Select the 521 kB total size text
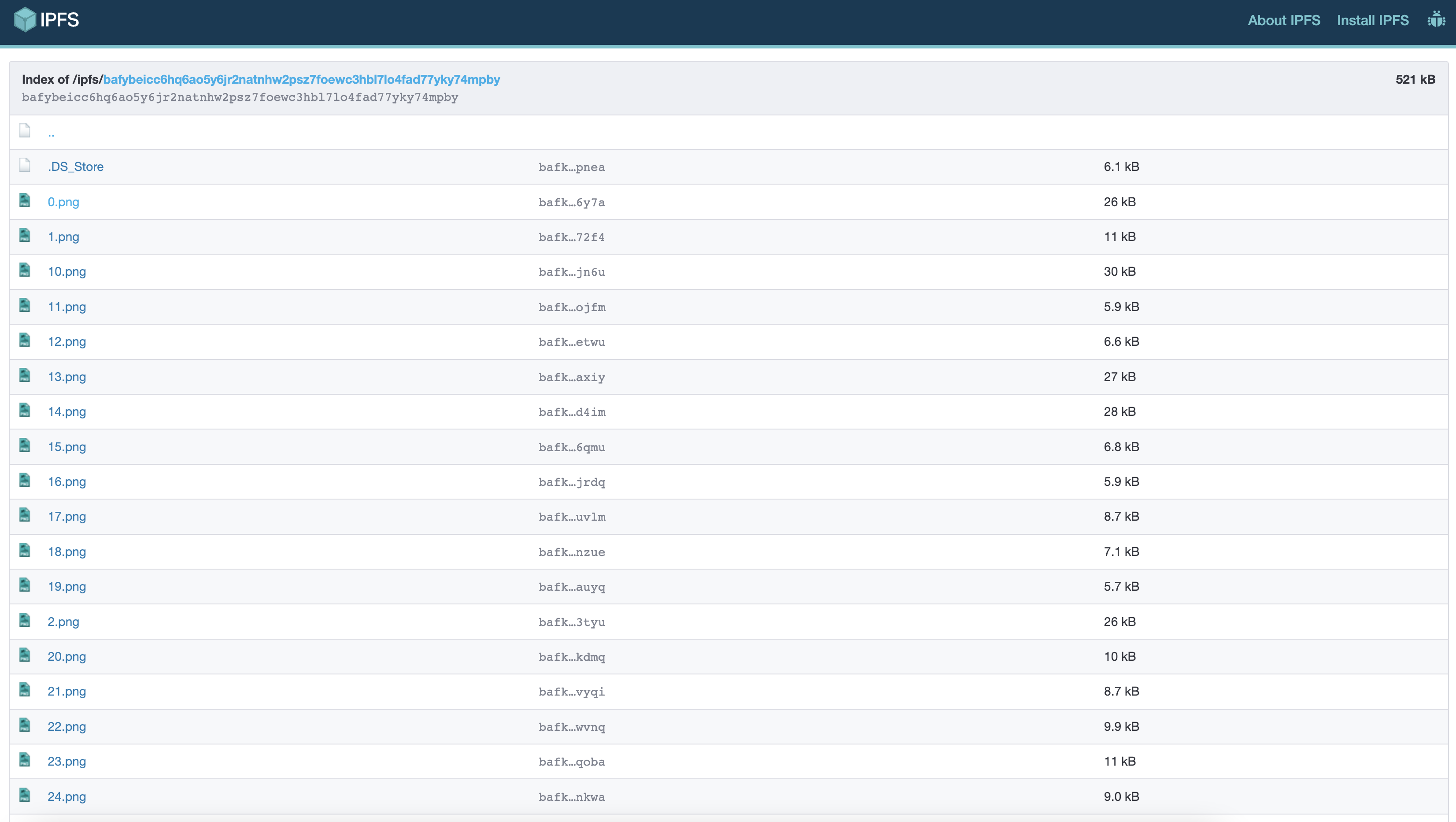Screen dimensions: 1456x822 click(1415, 79)
